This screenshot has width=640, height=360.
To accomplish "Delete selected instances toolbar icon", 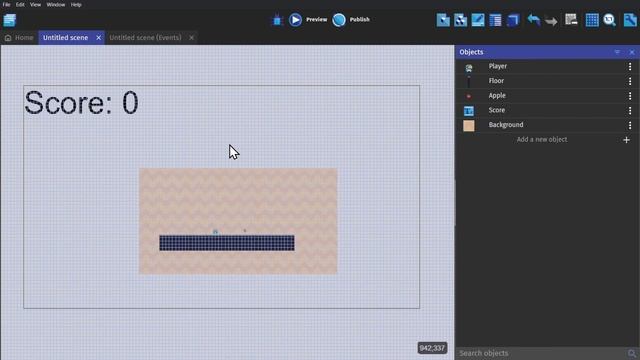I will pos(571,20).
